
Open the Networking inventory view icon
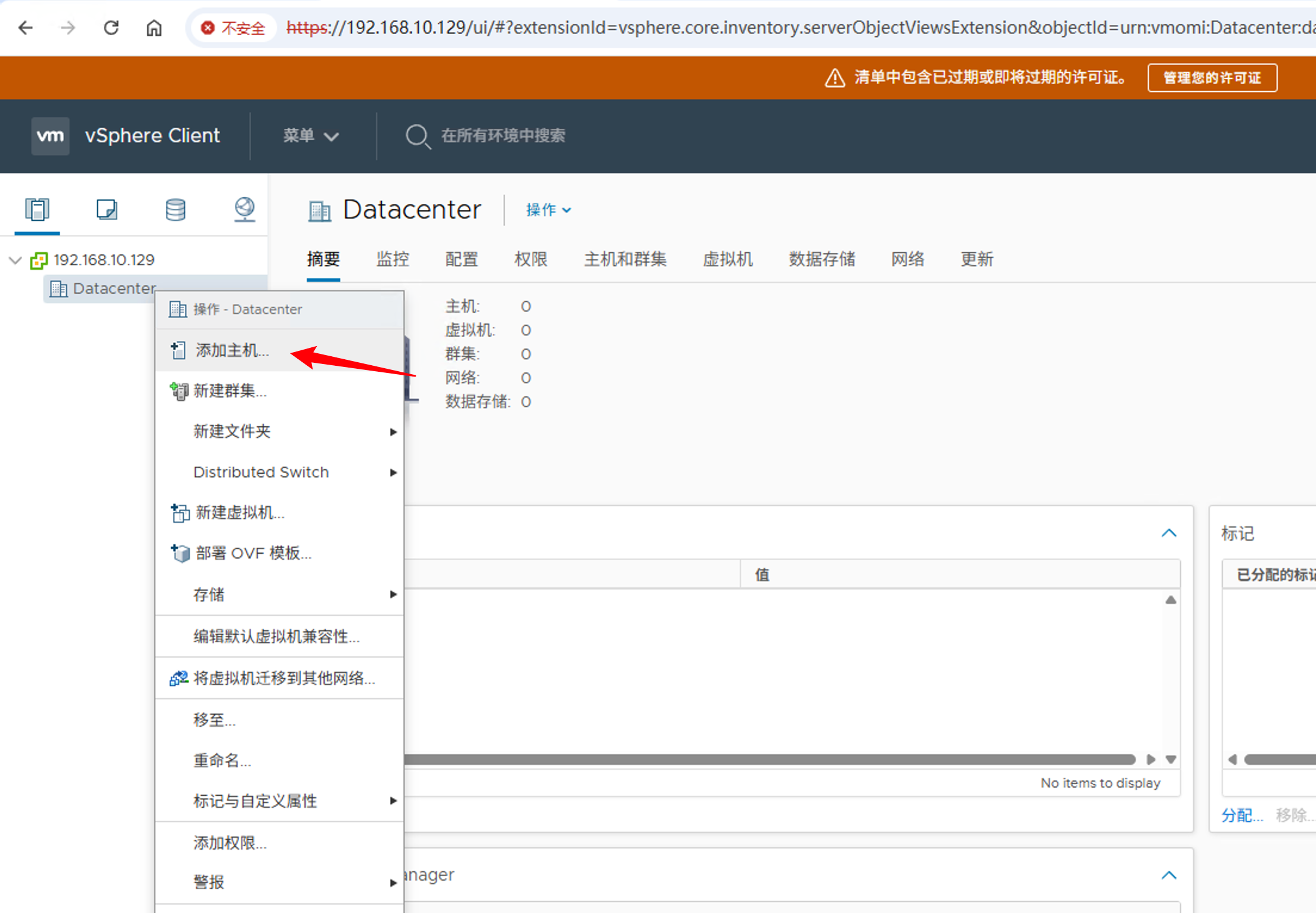(x=245, y=209)
